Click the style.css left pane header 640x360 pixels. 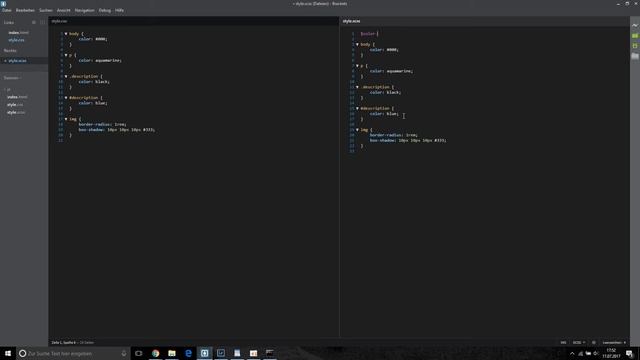click(x=59, y=21)
